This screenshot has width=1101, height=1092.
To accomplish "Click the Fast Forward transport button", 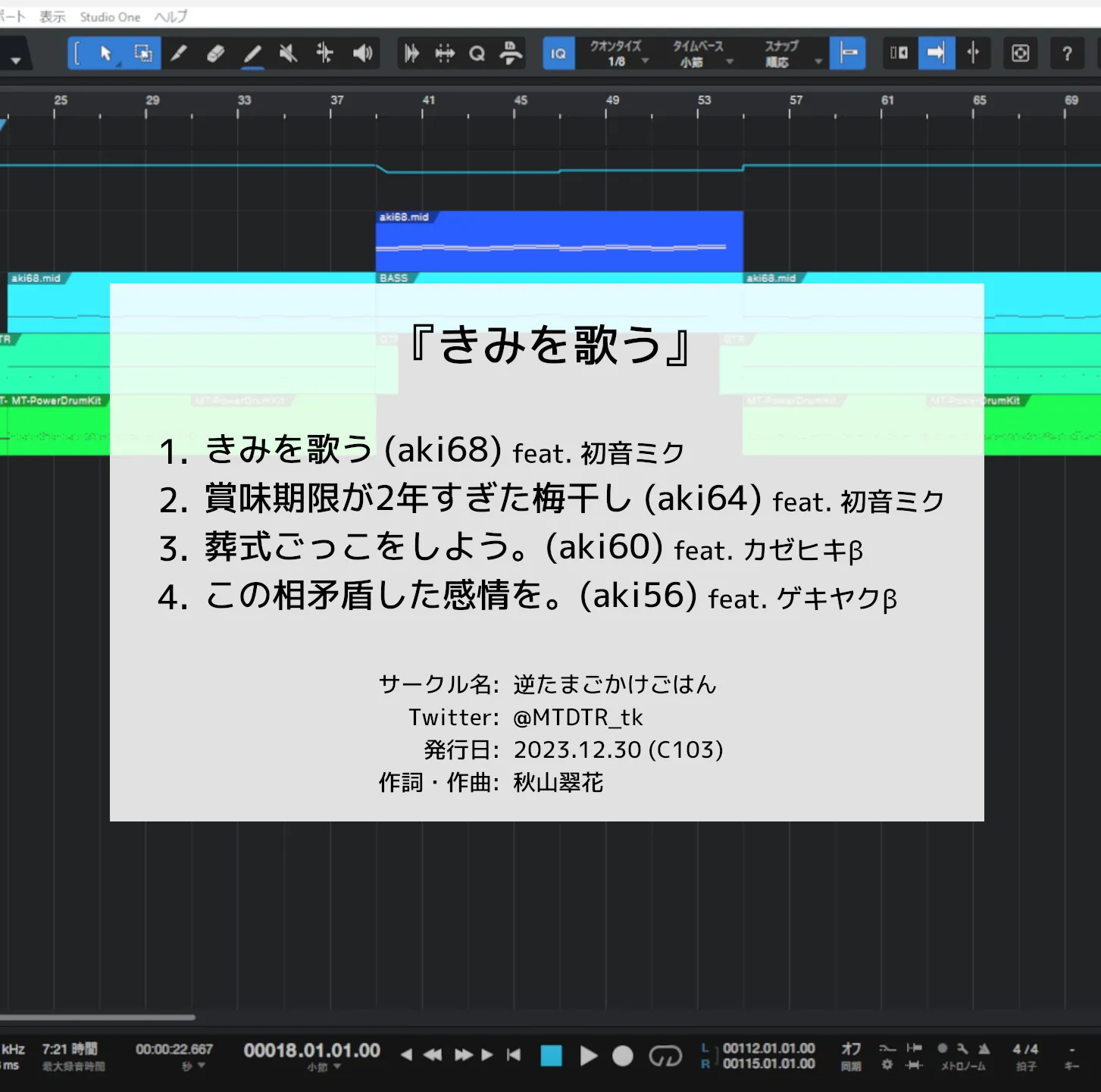I will point(463,1055).
